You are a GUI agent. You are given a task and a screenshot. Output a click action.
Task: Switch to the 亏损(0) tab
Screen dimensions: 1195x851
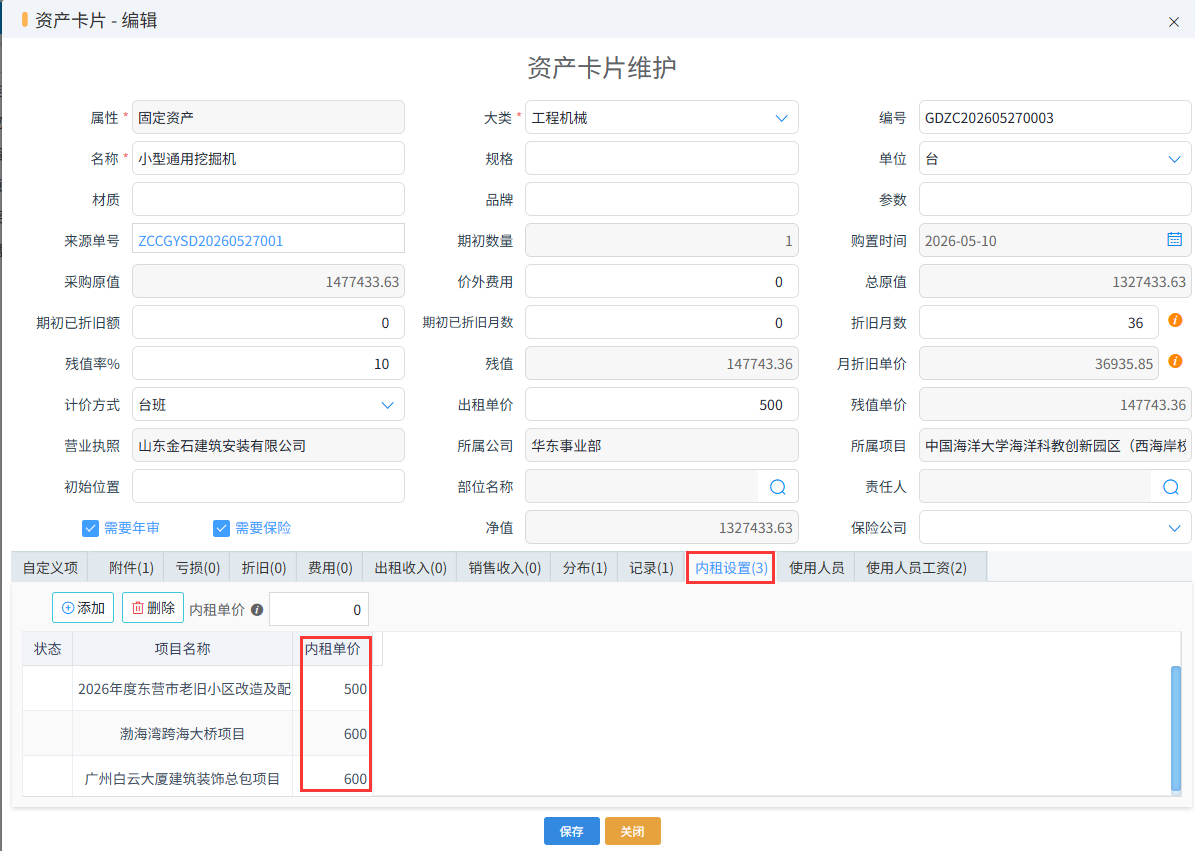point(197,568)
